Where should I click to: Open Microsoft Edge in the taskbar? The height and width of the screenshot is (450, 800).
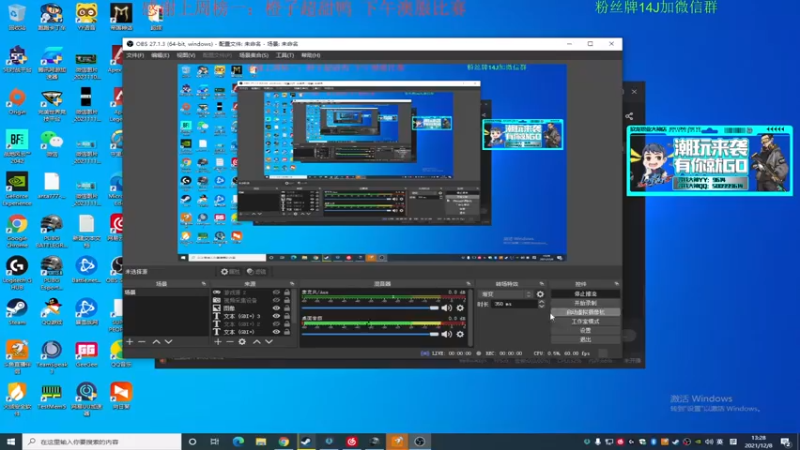pyautogui.click(x=238, y=441)
